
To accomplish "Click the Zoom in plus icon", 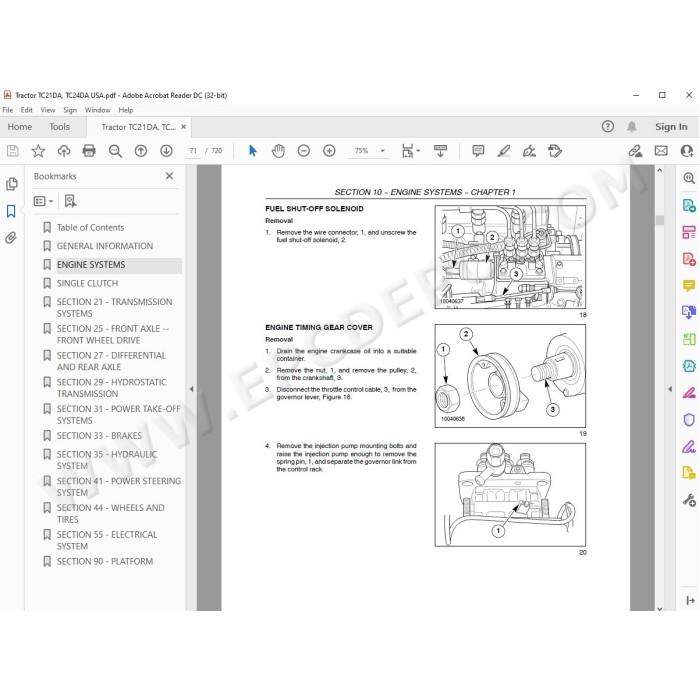I will (x=329, y=151).
